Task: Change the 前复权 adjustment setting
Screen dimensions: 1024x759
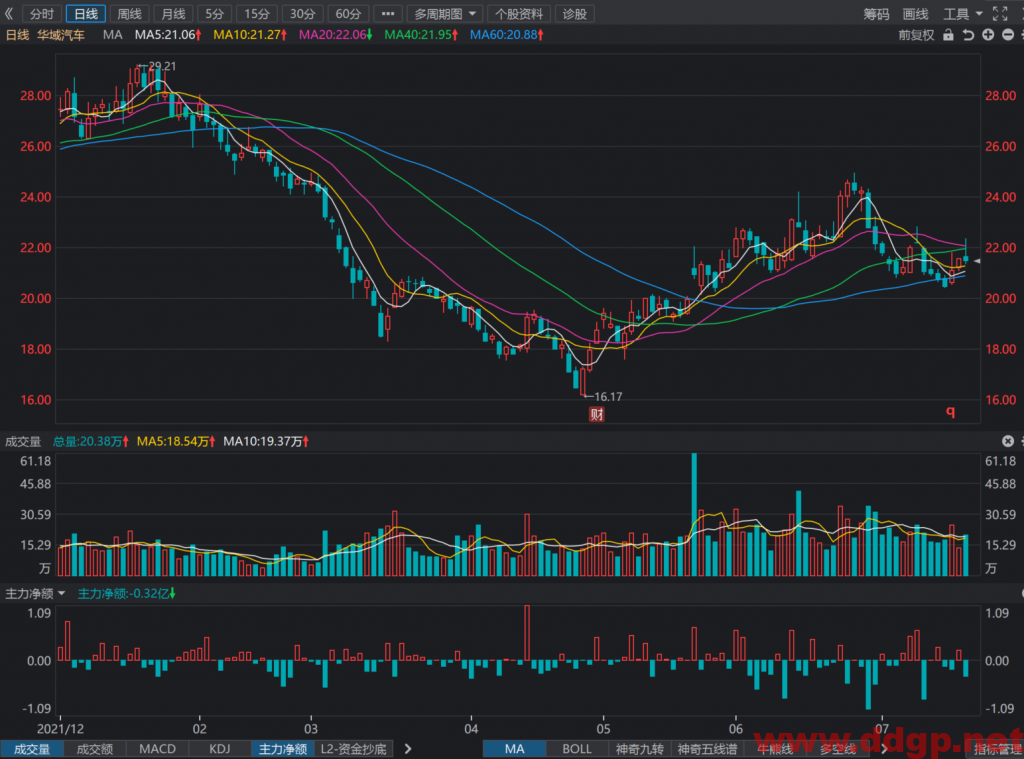Action: pyautogui.click(x=916, y=35)
